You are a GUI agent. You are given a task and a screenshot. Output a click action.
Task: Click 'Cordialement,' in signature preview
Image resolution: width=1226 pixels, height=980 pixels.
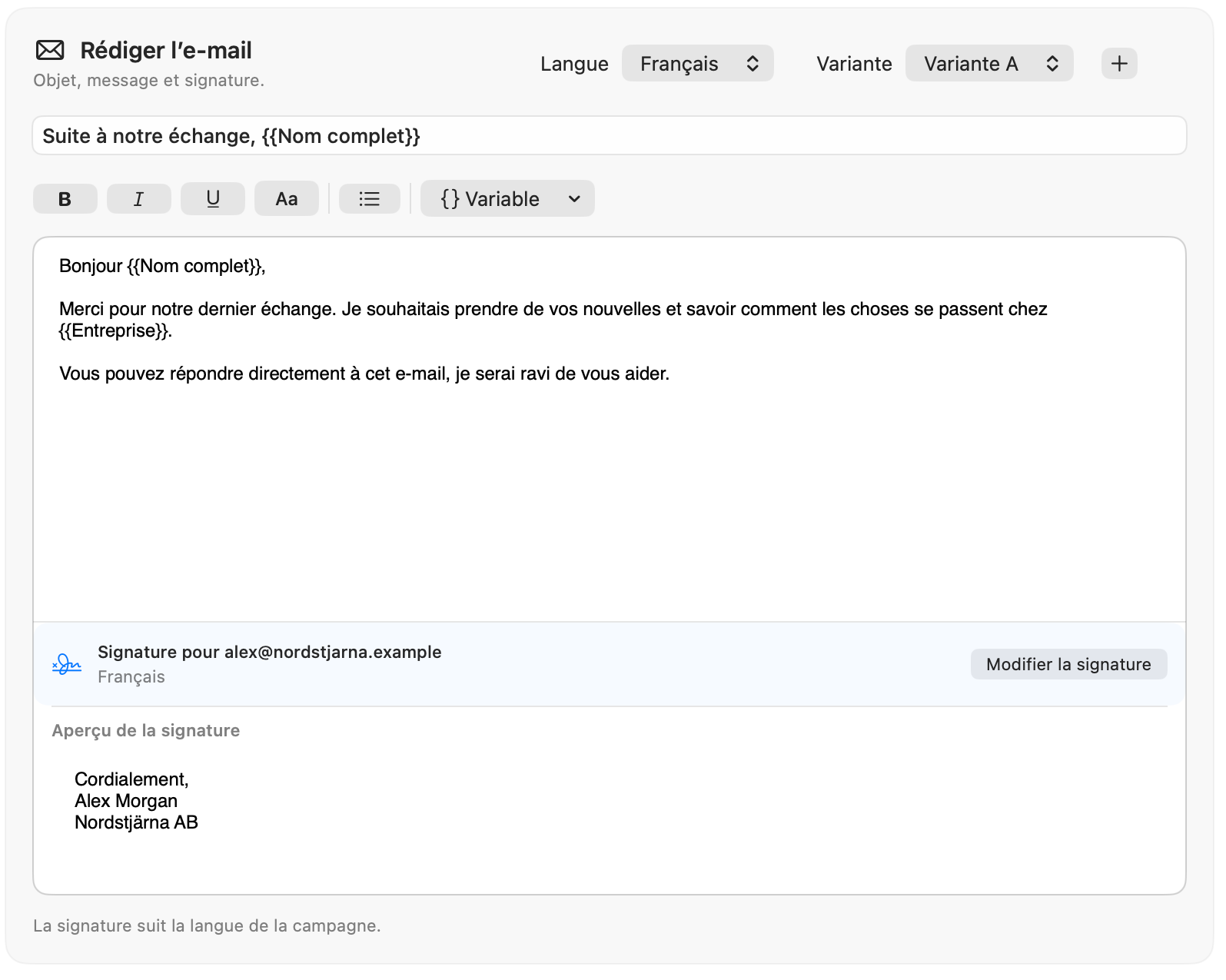(131, 779)
